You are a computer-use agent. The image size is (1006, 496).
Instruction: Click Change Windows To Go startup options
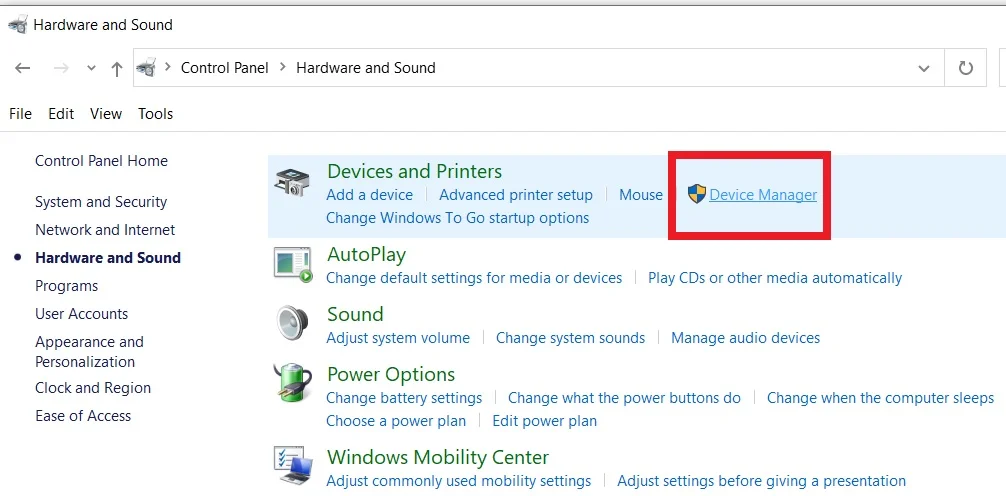click(x=457, y=218)
